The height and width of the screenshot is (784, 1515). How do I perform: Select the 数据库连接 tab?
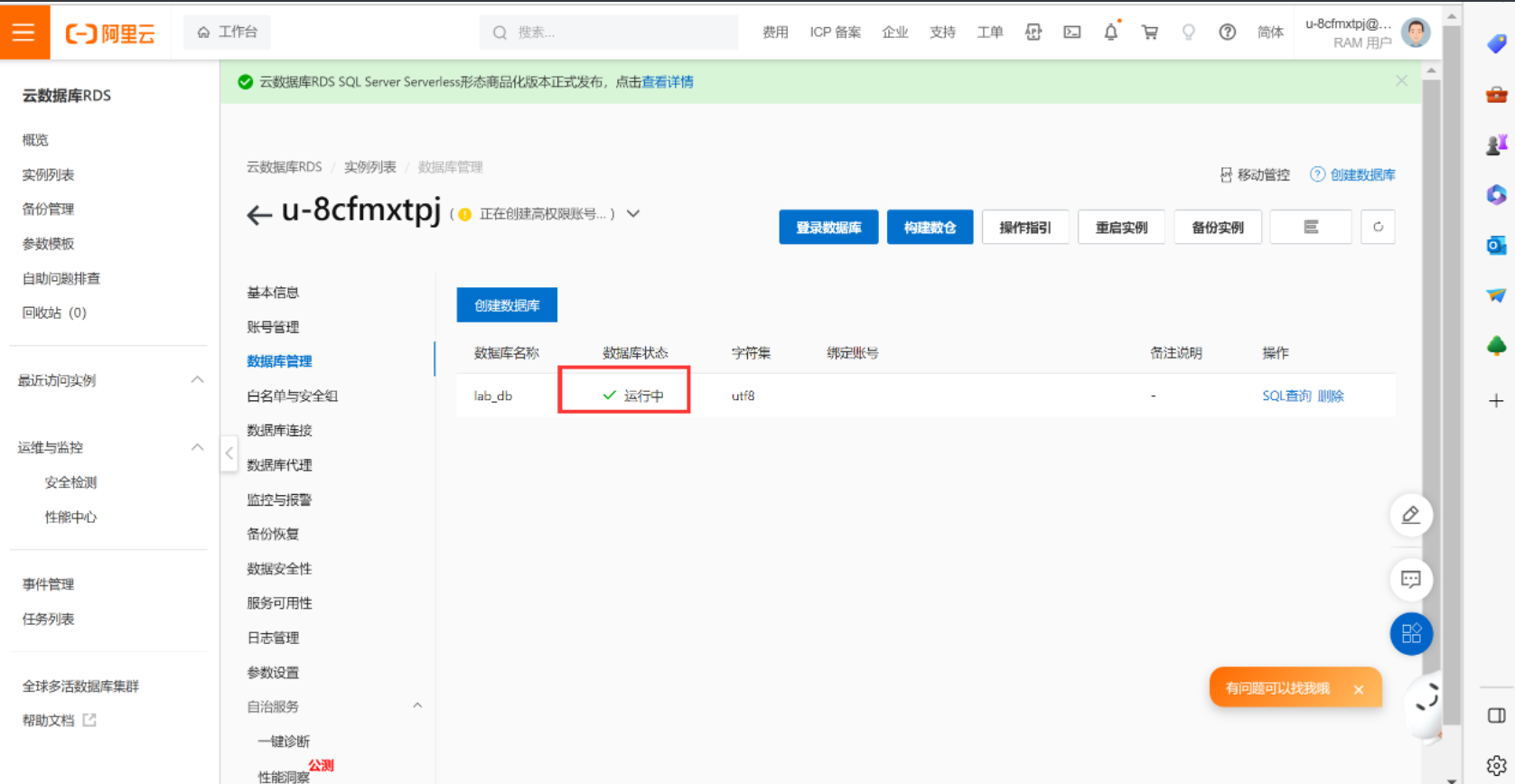coord(279,430)
